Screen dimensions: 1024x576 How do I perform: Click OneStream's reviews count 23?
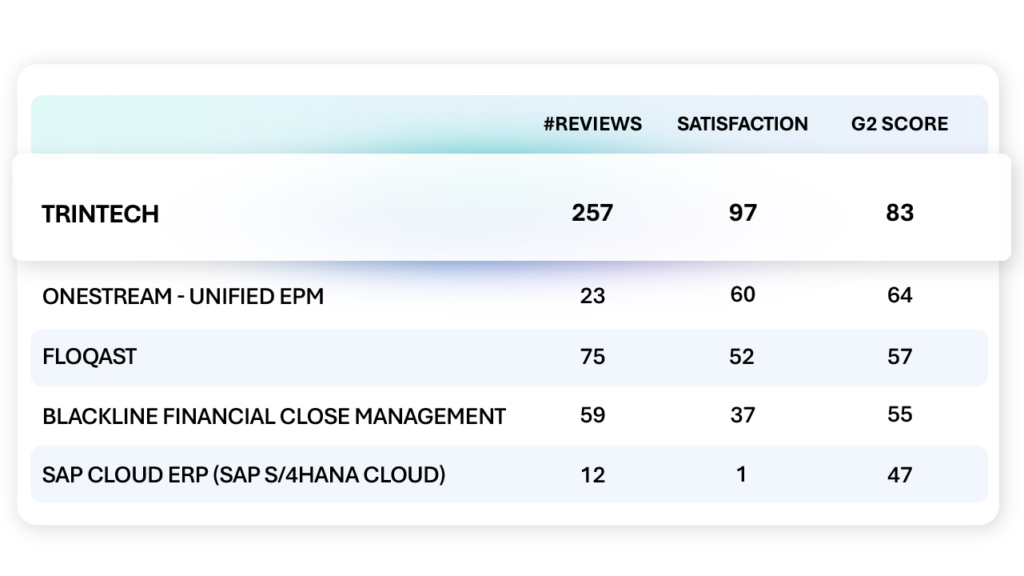click(592, 296)
